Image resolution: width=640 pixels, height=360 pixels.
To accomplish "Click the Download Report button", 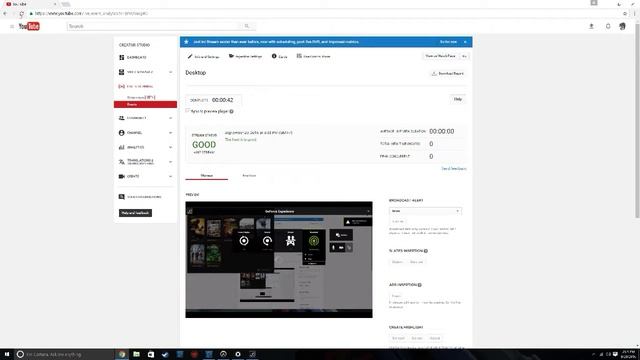I will [448, 74].
